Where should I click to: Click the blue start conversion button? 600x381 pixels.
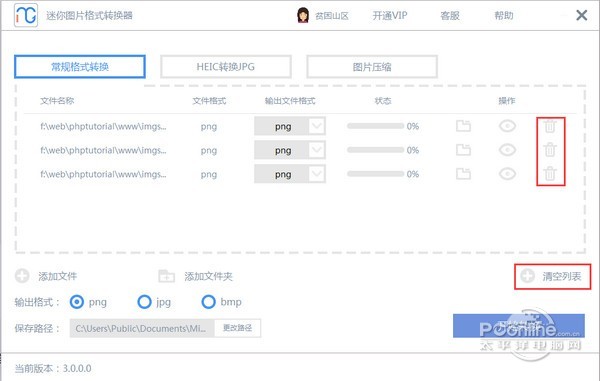point(518,326)
